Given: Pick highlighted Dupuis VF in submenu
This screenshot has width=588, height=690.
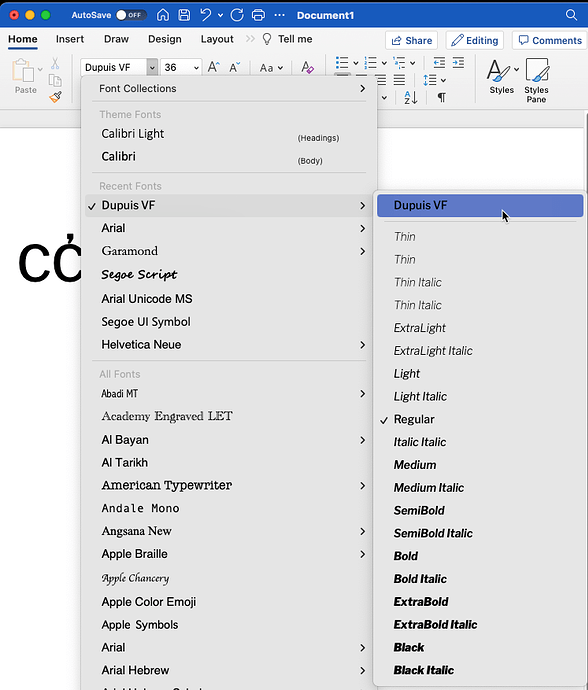Looking at the screenshot, I should (x=480, y=206).
